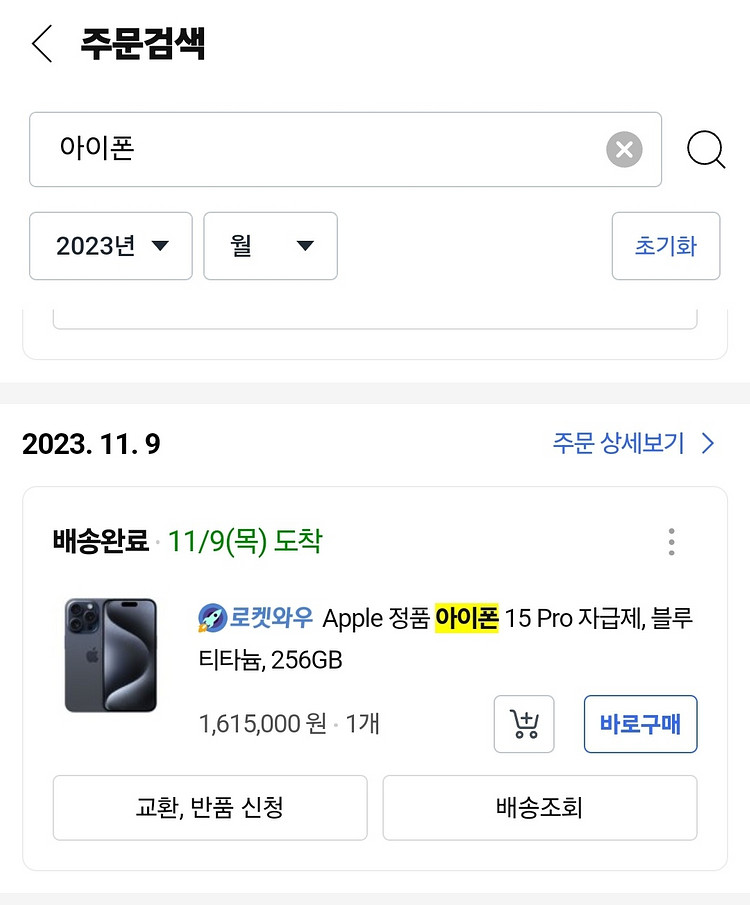The width and height of the screenshot is (750, 905).
Task: Clear the 아이폰 search text with the X icon
Action: pyautogui.click(x=624, y=149)
